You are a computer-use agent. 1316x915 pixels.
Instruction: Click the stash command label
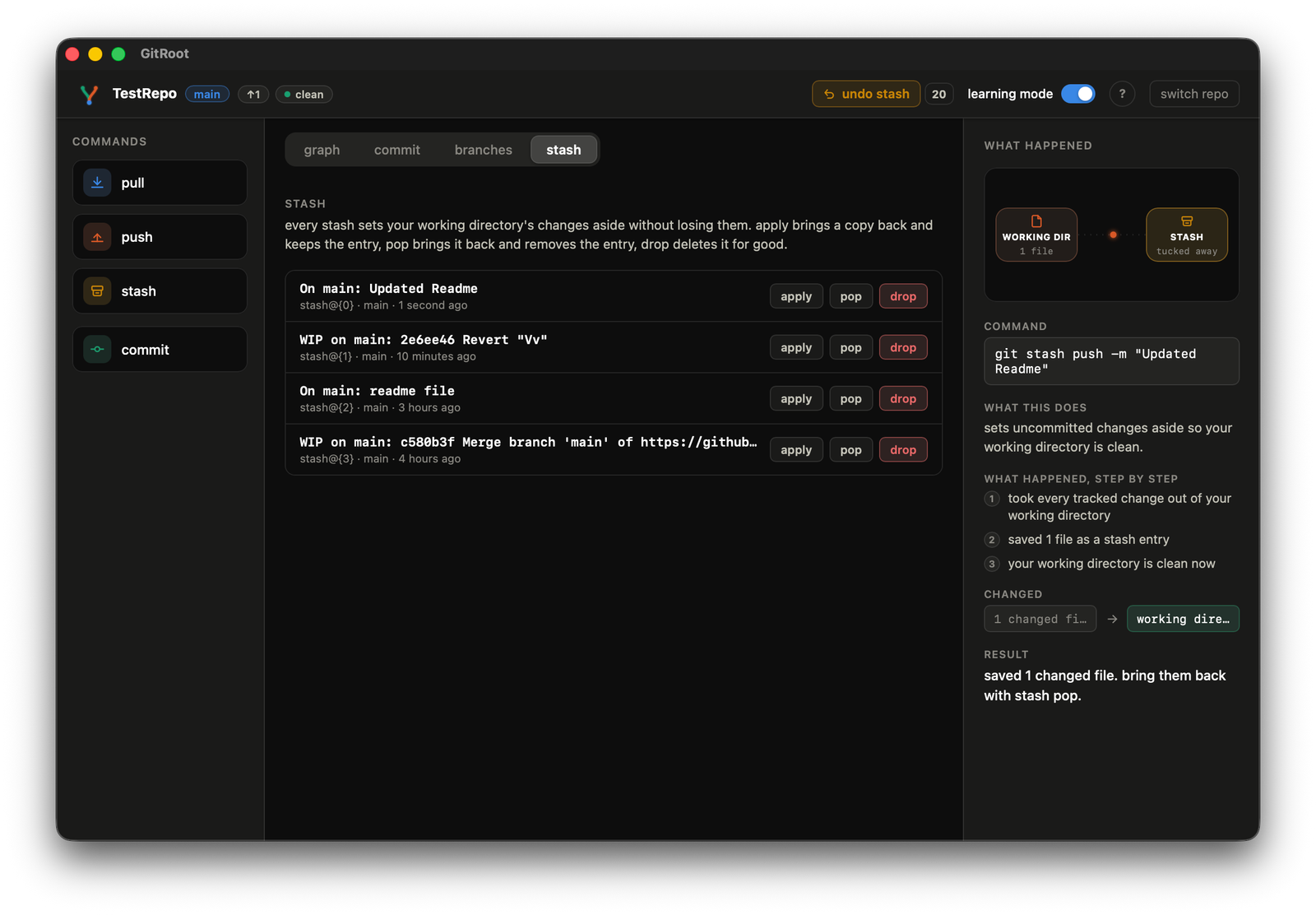pos(138,291)
